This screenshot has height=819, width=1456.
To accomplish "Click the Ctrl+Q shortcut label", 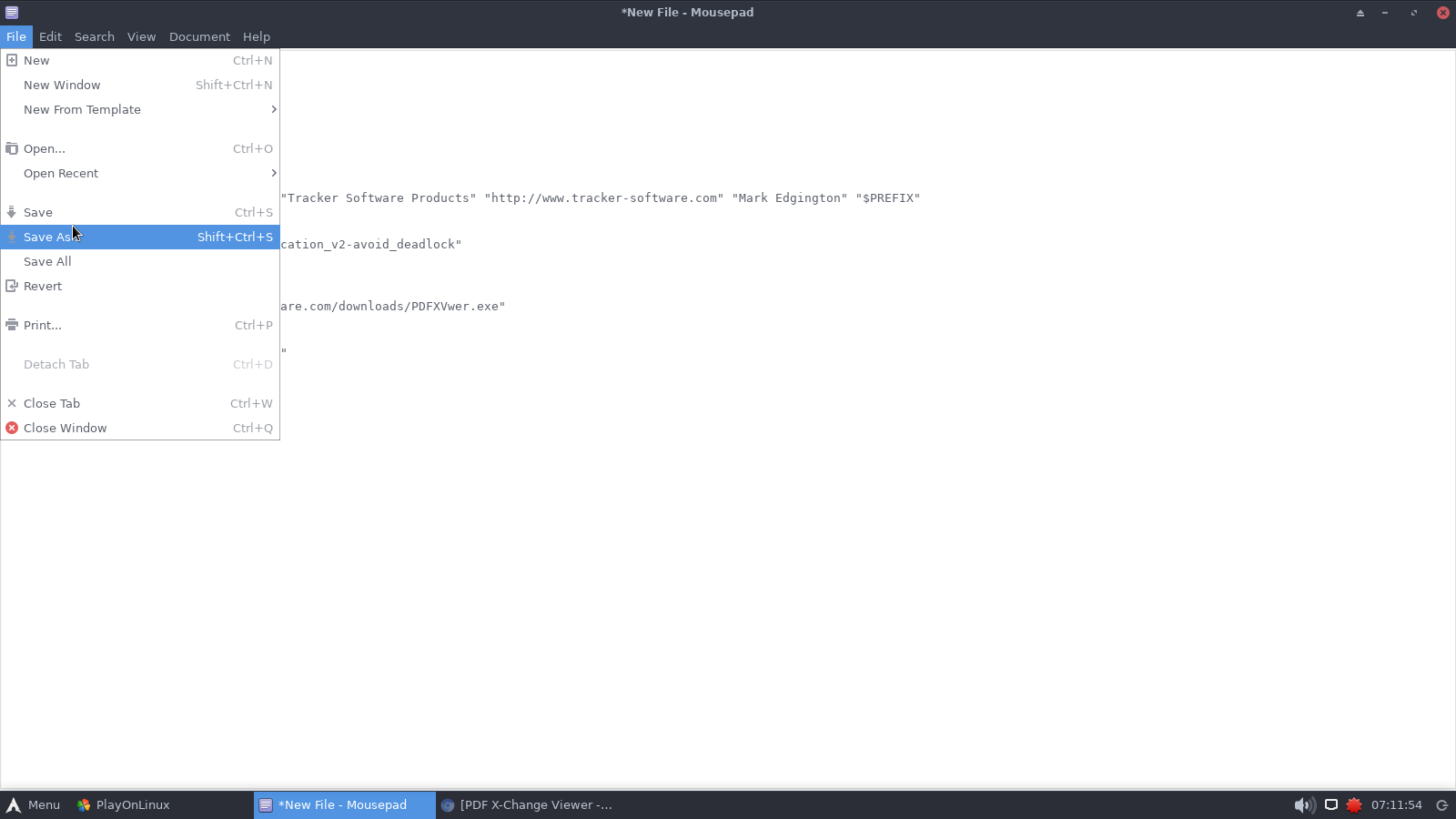I will pos(253,428).
